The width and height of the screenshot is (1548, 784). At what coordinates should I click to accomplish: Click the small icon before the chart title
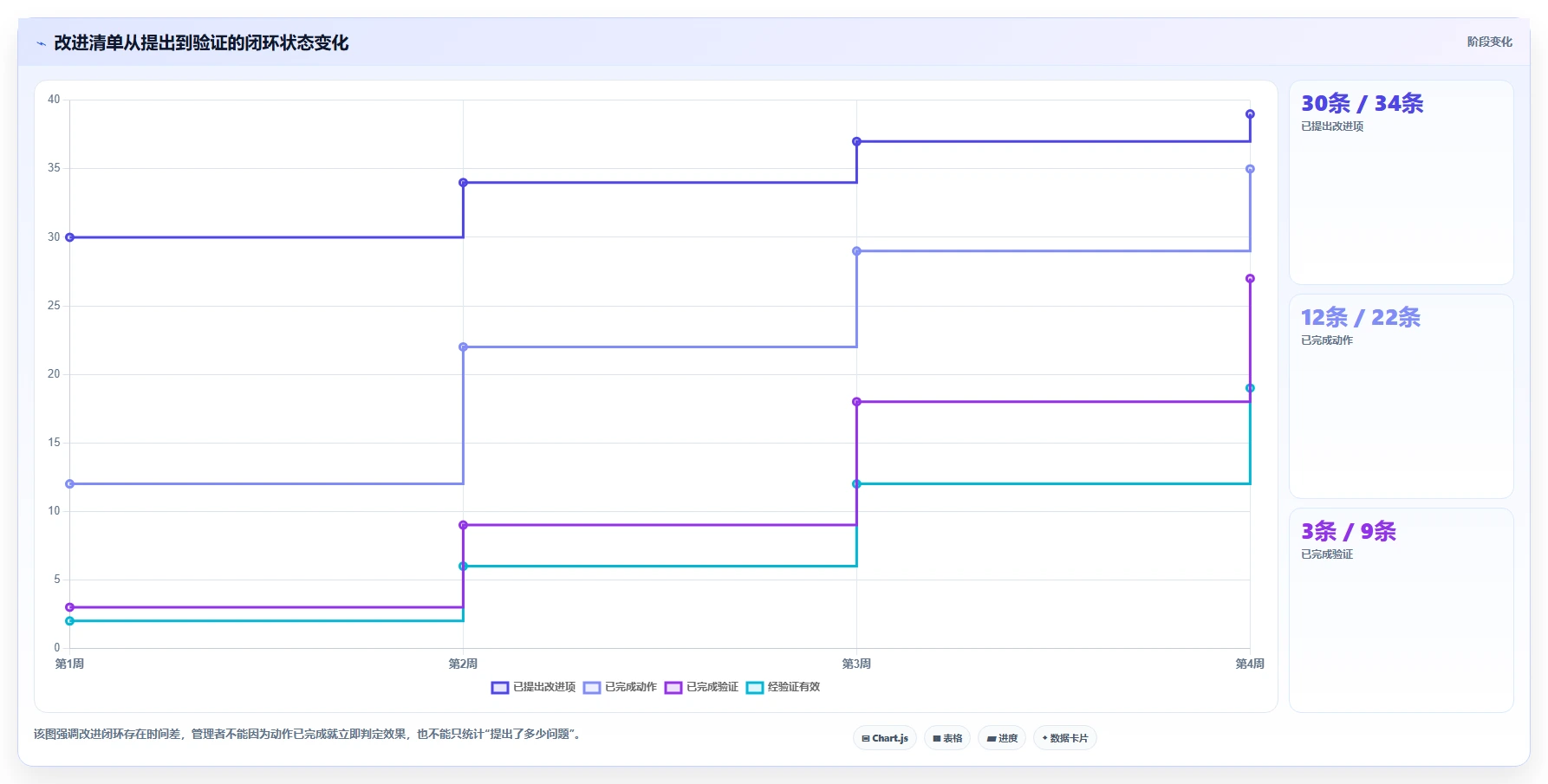click(x=41, y=43)
